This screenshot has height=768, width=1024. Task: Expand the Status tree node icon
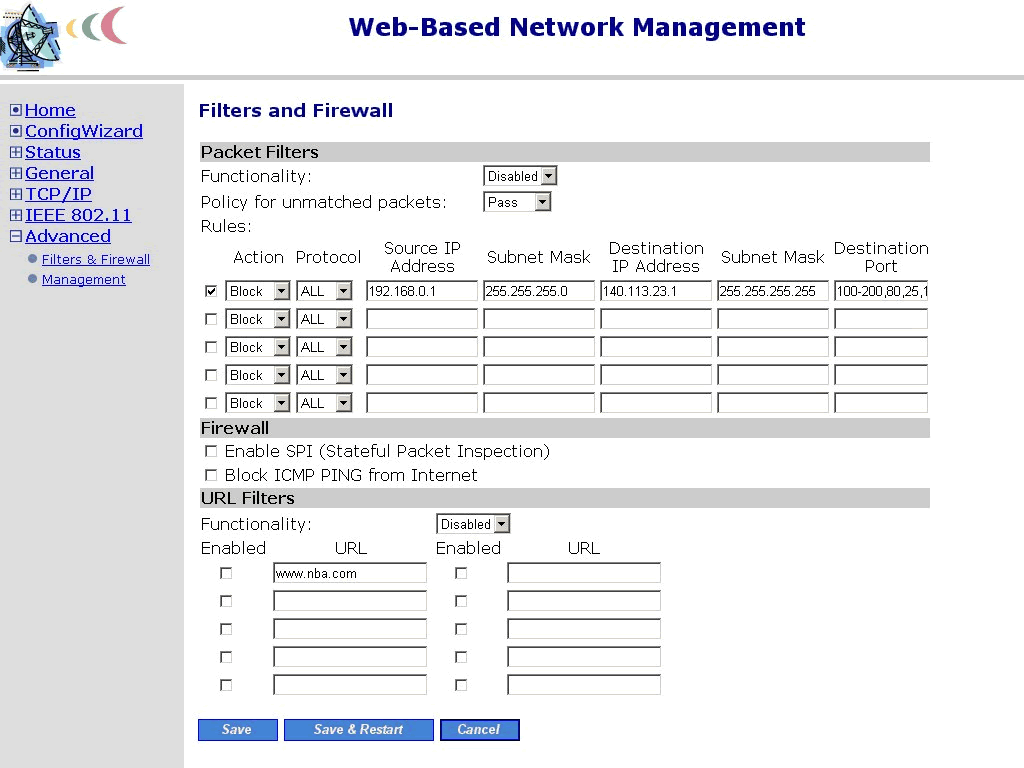tap(15, 152)
